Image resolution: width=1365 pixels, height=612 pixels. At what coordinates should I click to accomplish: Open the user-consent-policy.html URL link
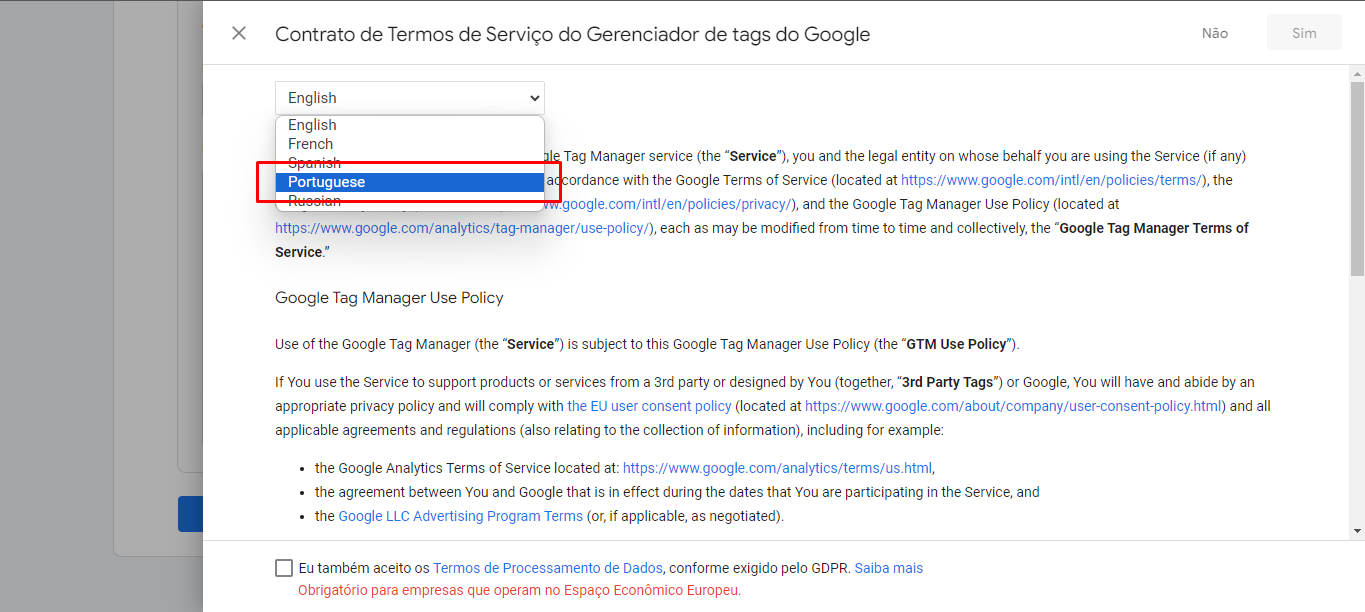[1014, 406]
